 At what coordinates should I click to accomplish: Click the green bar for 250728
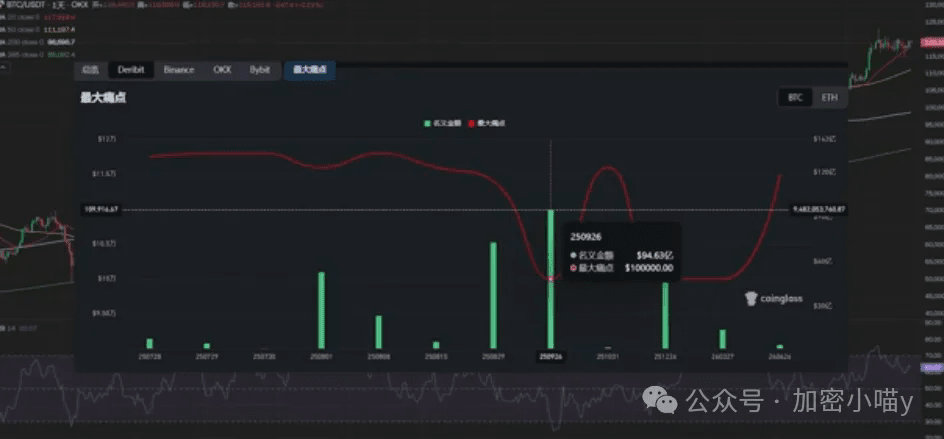tap(150, 343)
